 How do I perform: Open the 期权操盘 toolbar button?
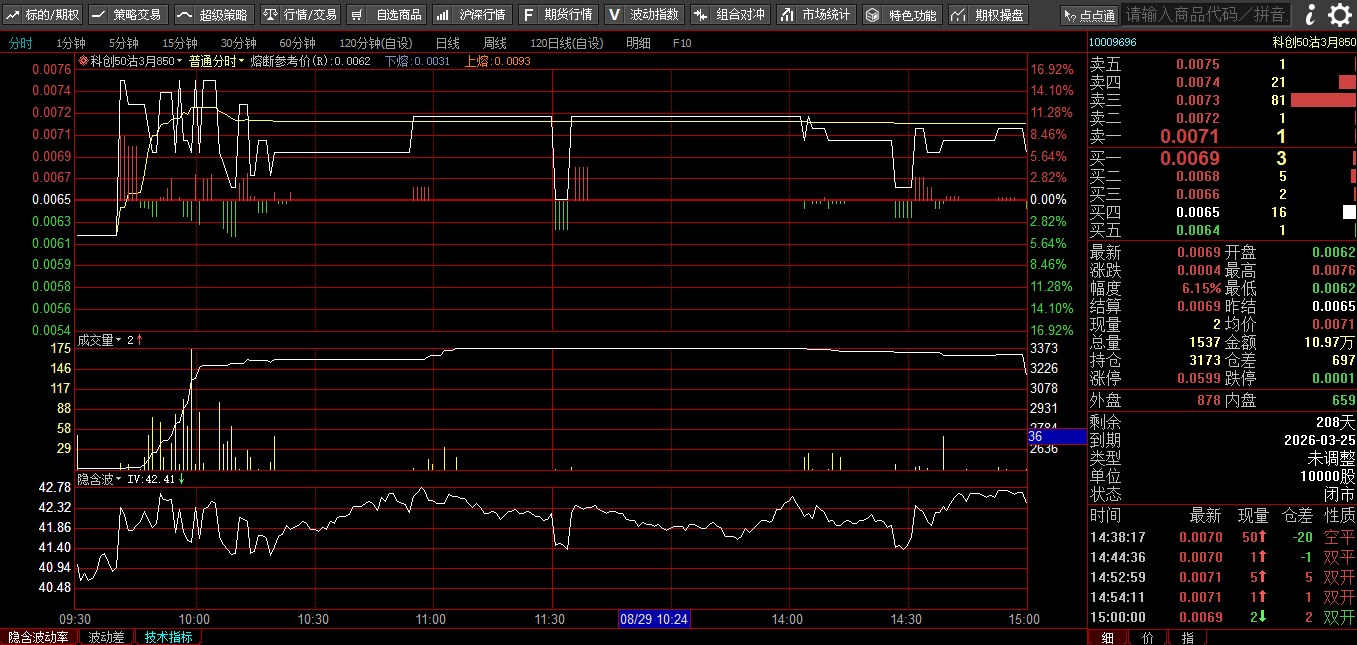click(x=988, y=15)
